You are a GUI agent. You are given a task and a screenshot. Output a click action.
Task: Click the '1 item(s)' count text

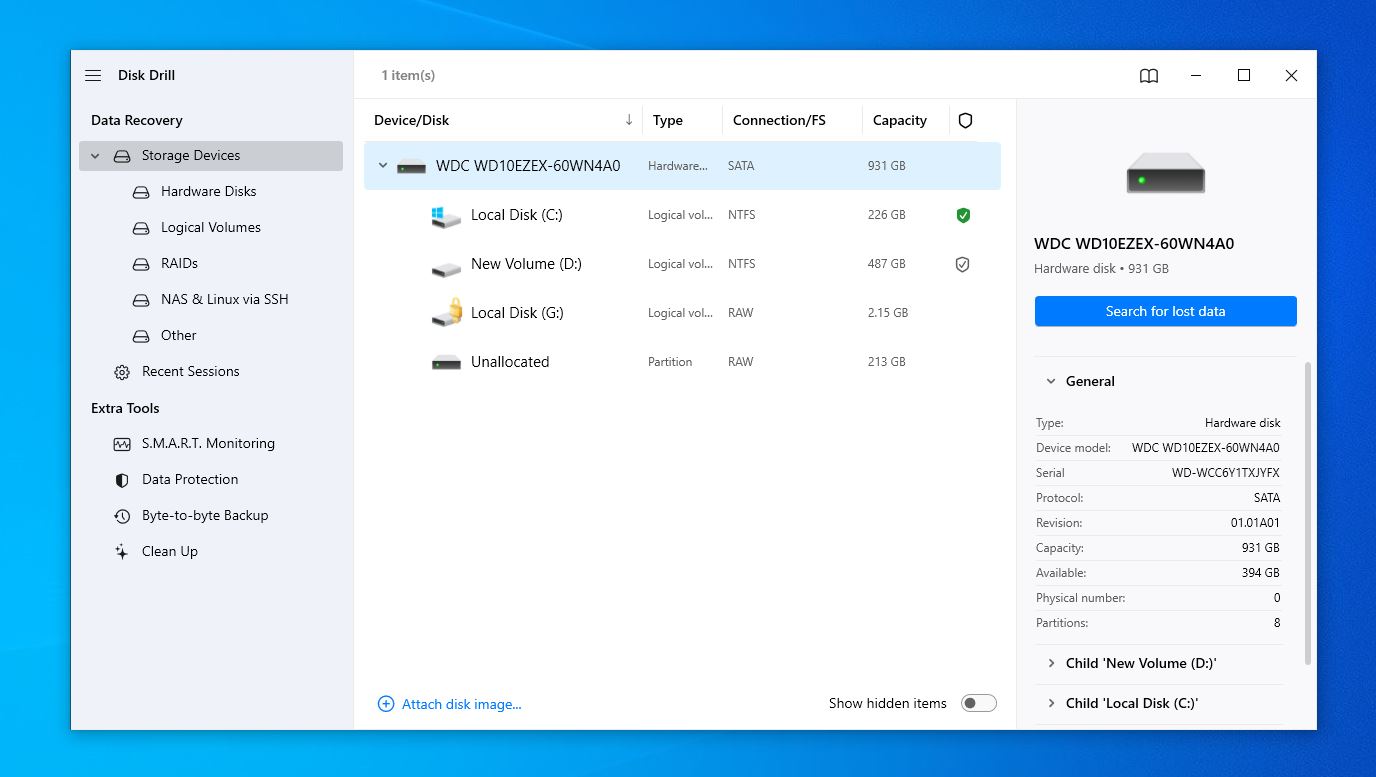pyautogui.click(x=408, y=76)
